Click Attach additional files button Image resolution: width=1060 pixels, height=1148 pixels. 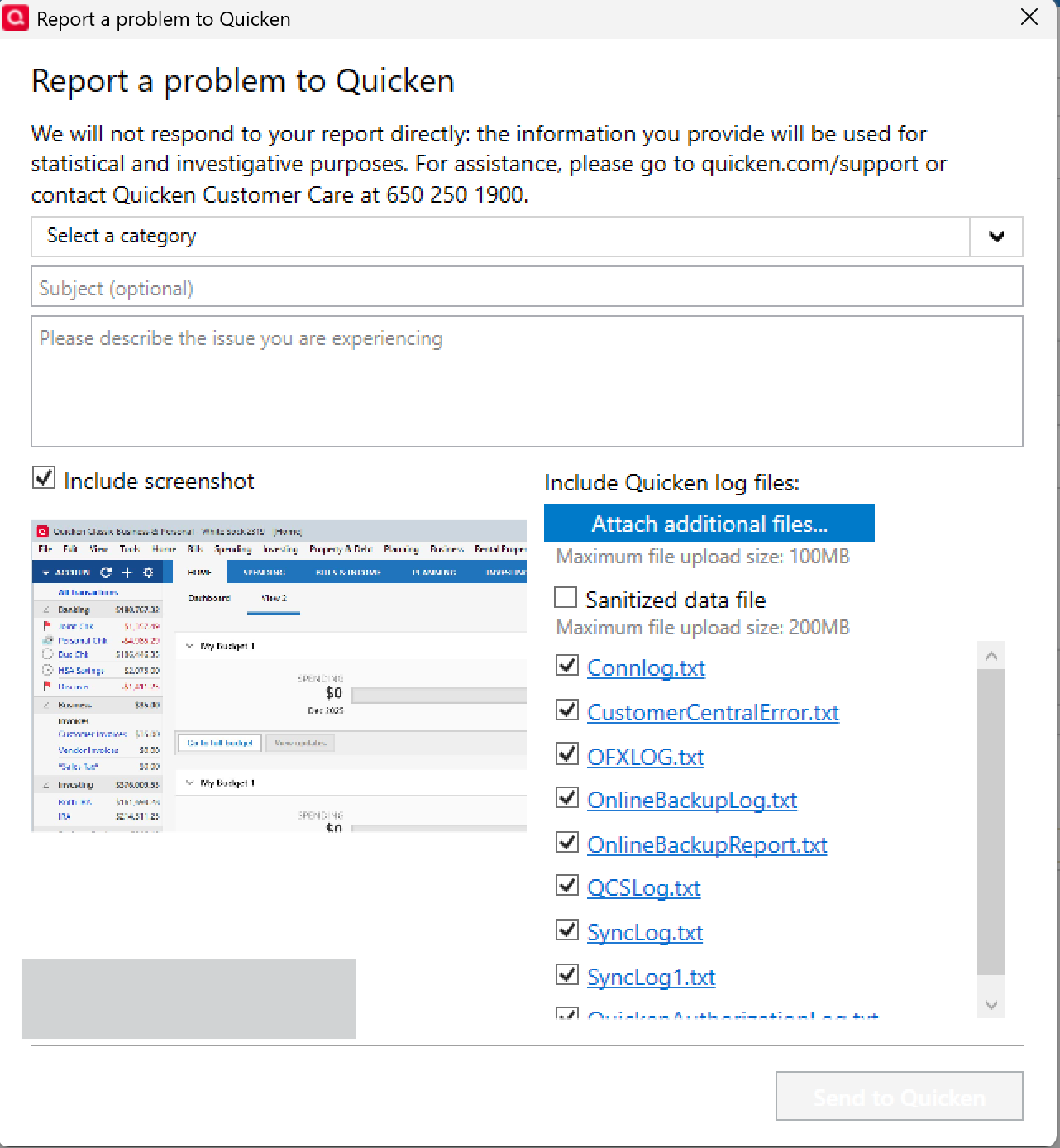point(709,524)
